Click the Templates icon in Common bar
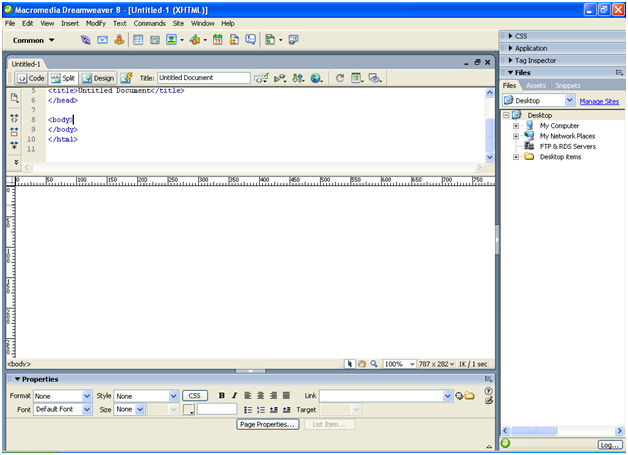This screenshot has width=628, height=455. (271, 40)
